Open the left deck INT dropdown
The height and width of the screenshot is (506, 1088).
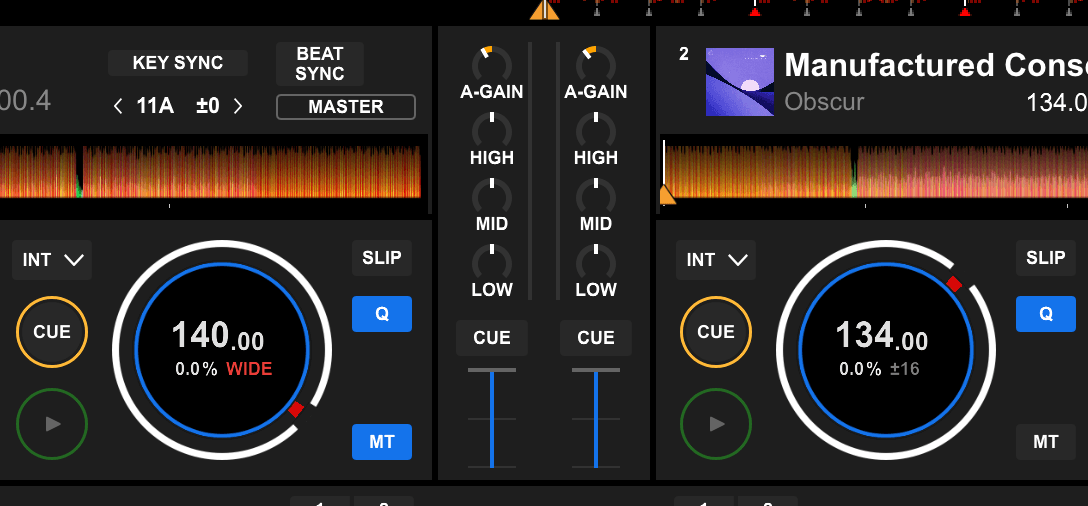[52, 260]
